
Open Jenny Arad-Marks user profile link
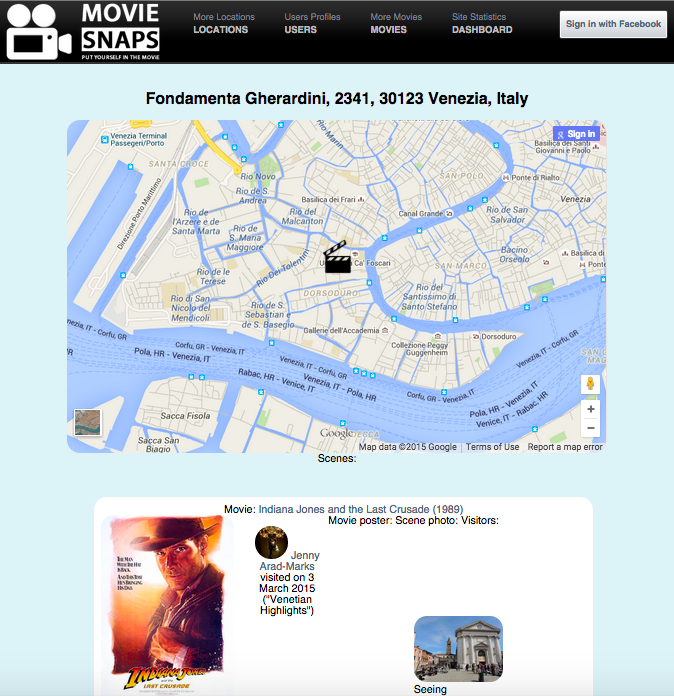[289, 561]
